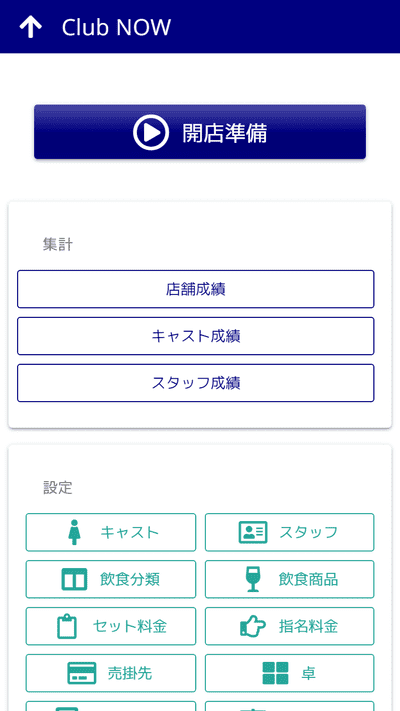Screen dimensions: 400x711
Task: Click the play circle icon on 開店準備
Action: (x=151, y=132)
